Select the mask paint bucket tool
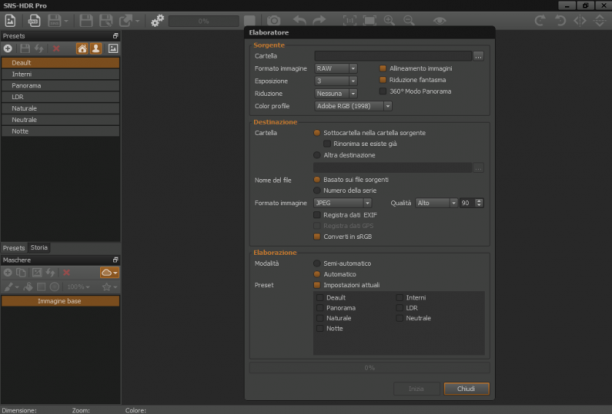612x414 pixels. click(x=28, y=287)
